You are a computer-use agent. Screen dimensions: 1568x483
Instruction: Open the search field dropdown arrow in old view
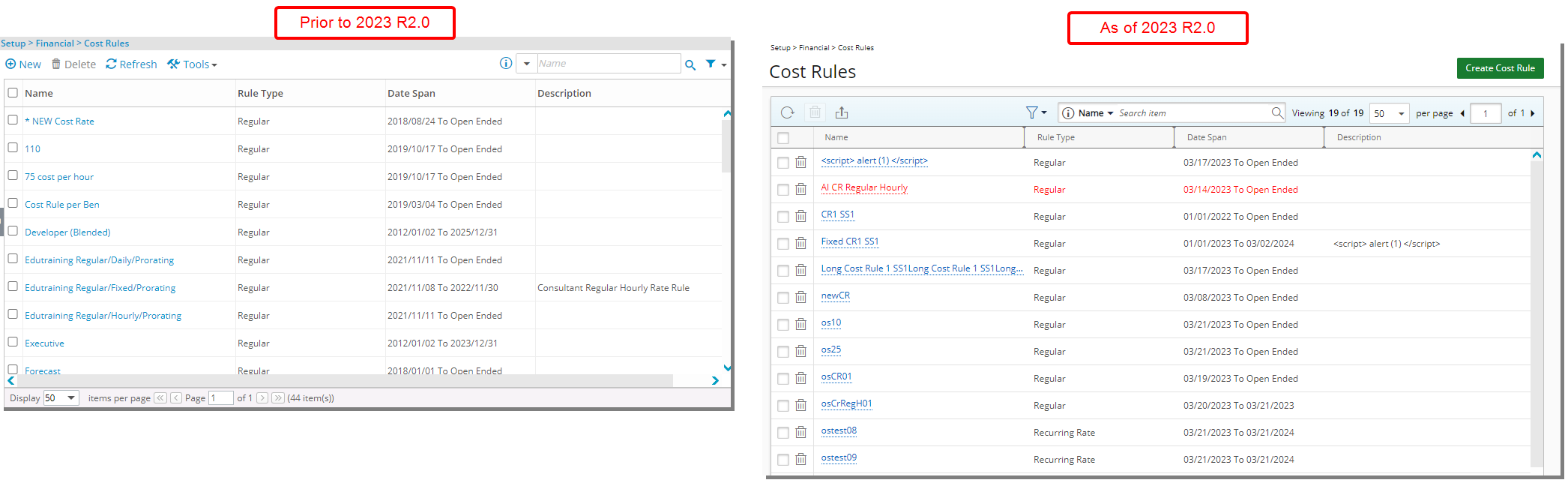526,64
